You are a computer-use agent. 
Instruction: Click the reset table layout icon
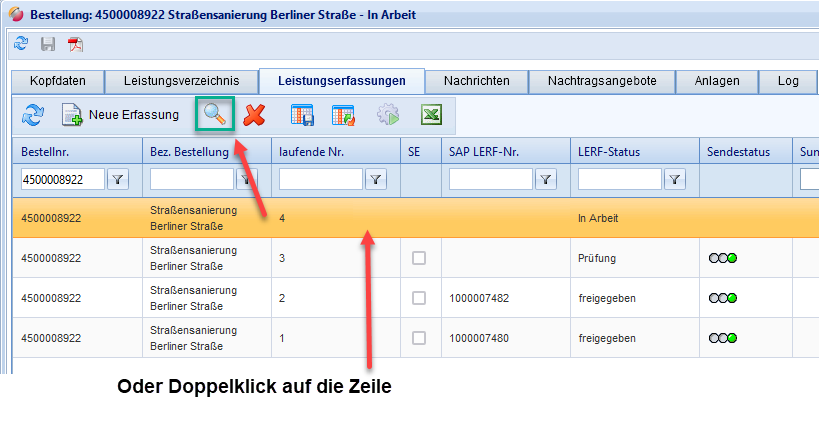[x=343, y=115]
